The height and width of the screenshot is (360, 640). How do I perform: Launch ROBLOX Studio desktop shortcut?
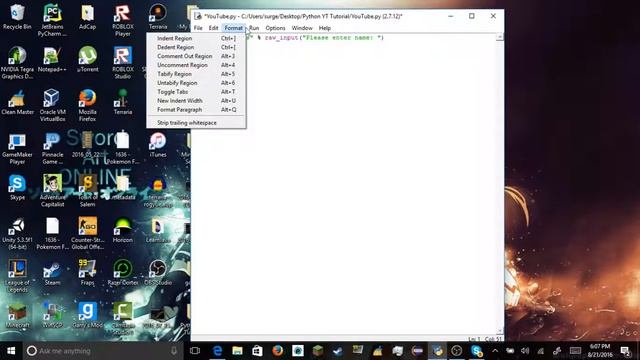122,62
